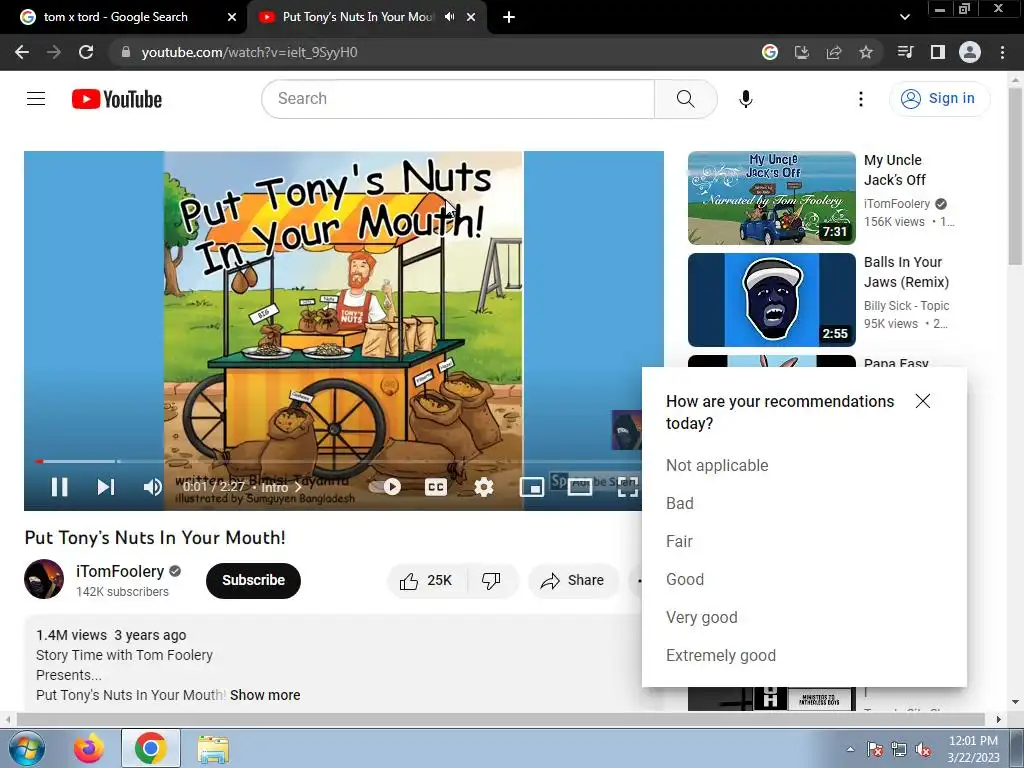Image resolution: width=1024 pixels, height=768 pixels.
Task: Open Windows Start menu
Action: click(27, 748)
